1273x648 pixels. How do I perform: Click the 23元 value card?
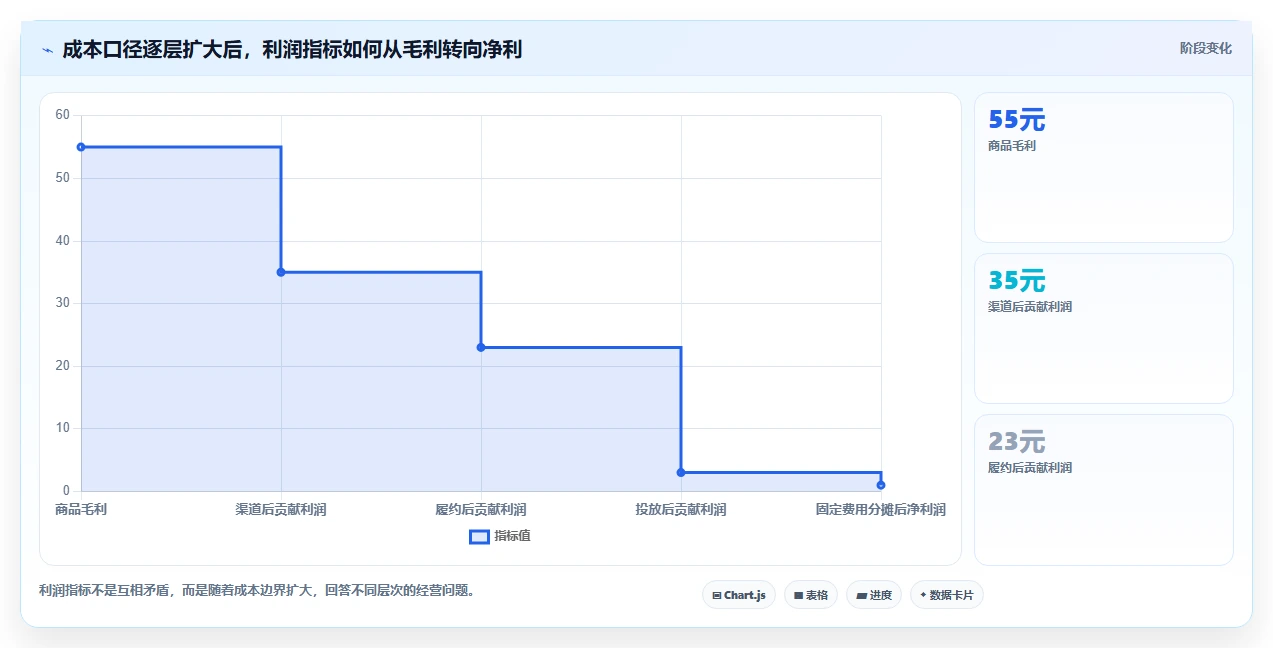pyautogui.click(x=1104, y=490)
